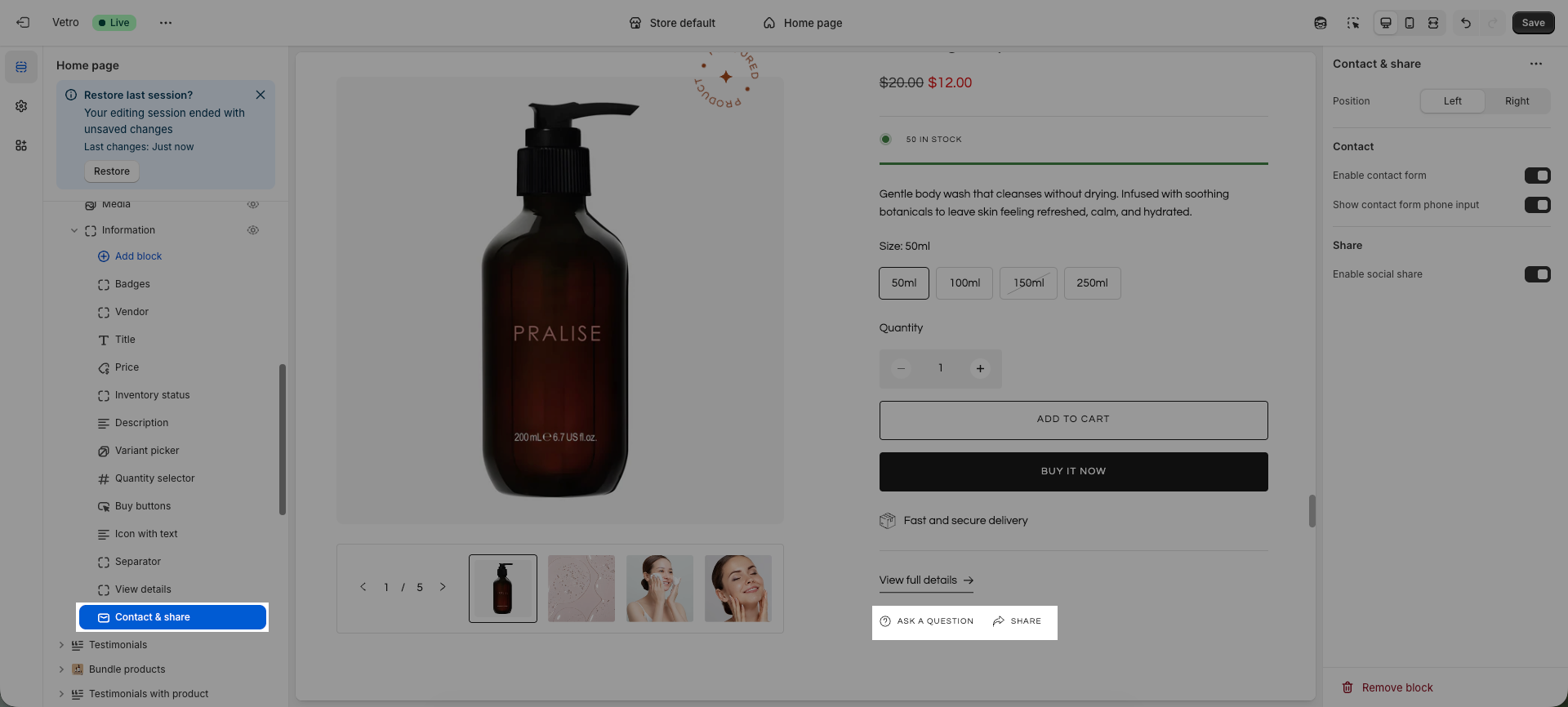Screen dimensions: 1568x707
Task: Open the Home page template selector
Action: click(803, 23)
